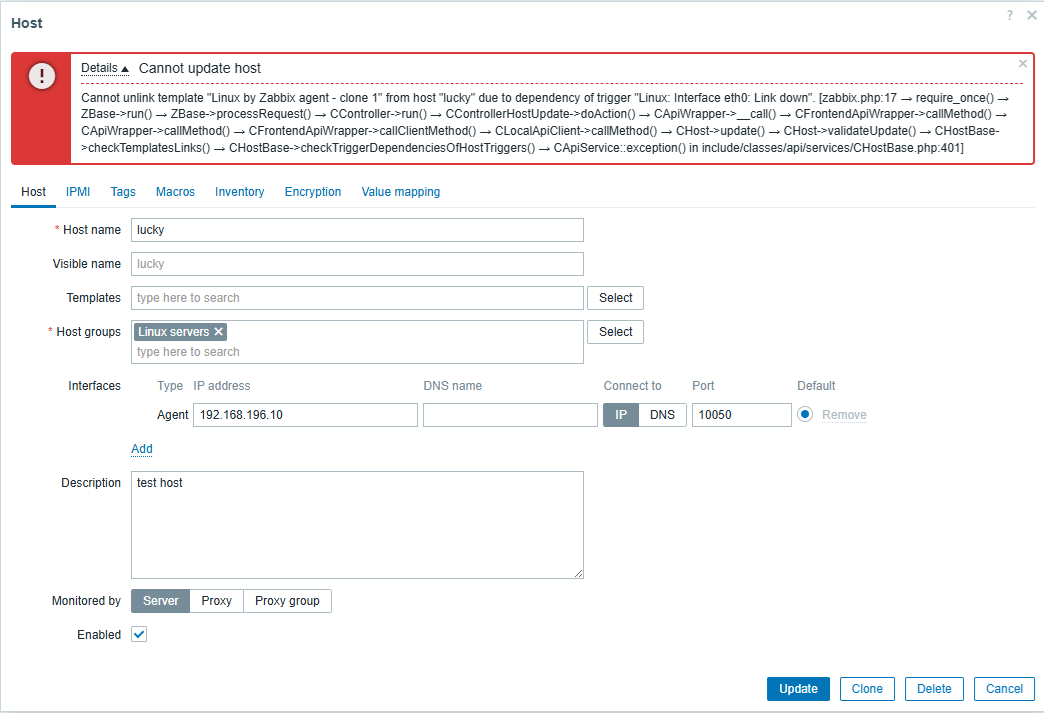Set Monitored by to Proxy
Viewport: 1044px width, 713px height.
(216, 601)
